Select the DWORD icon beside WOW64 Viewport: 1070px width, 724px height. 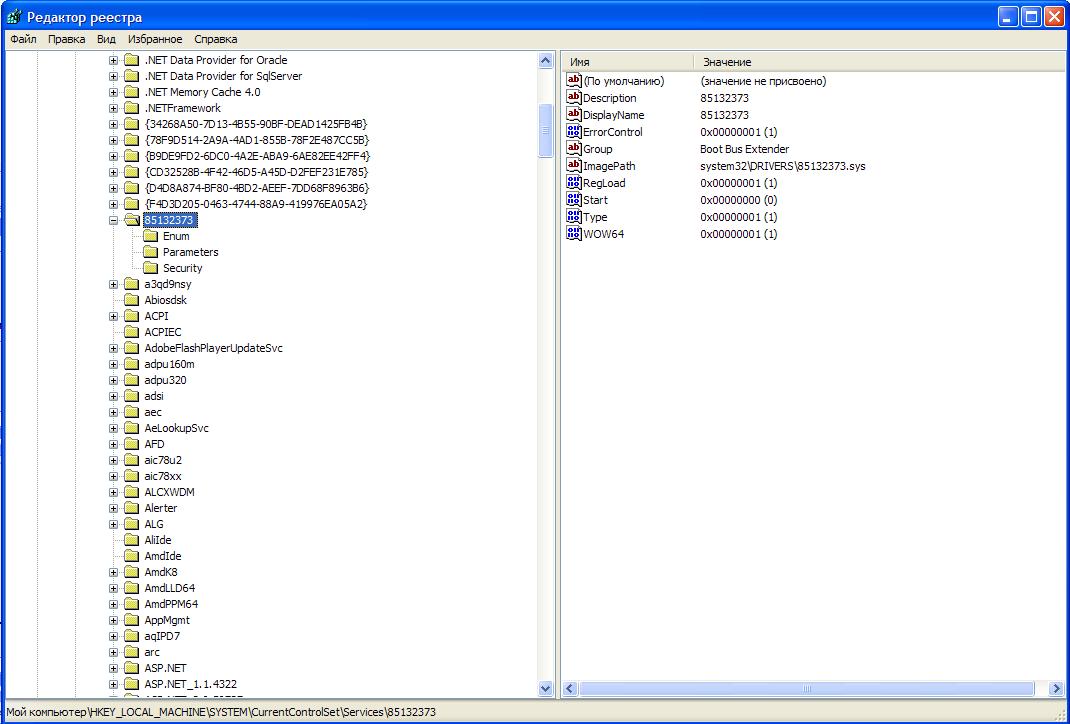pyautogui.click(x=574, y=234)
